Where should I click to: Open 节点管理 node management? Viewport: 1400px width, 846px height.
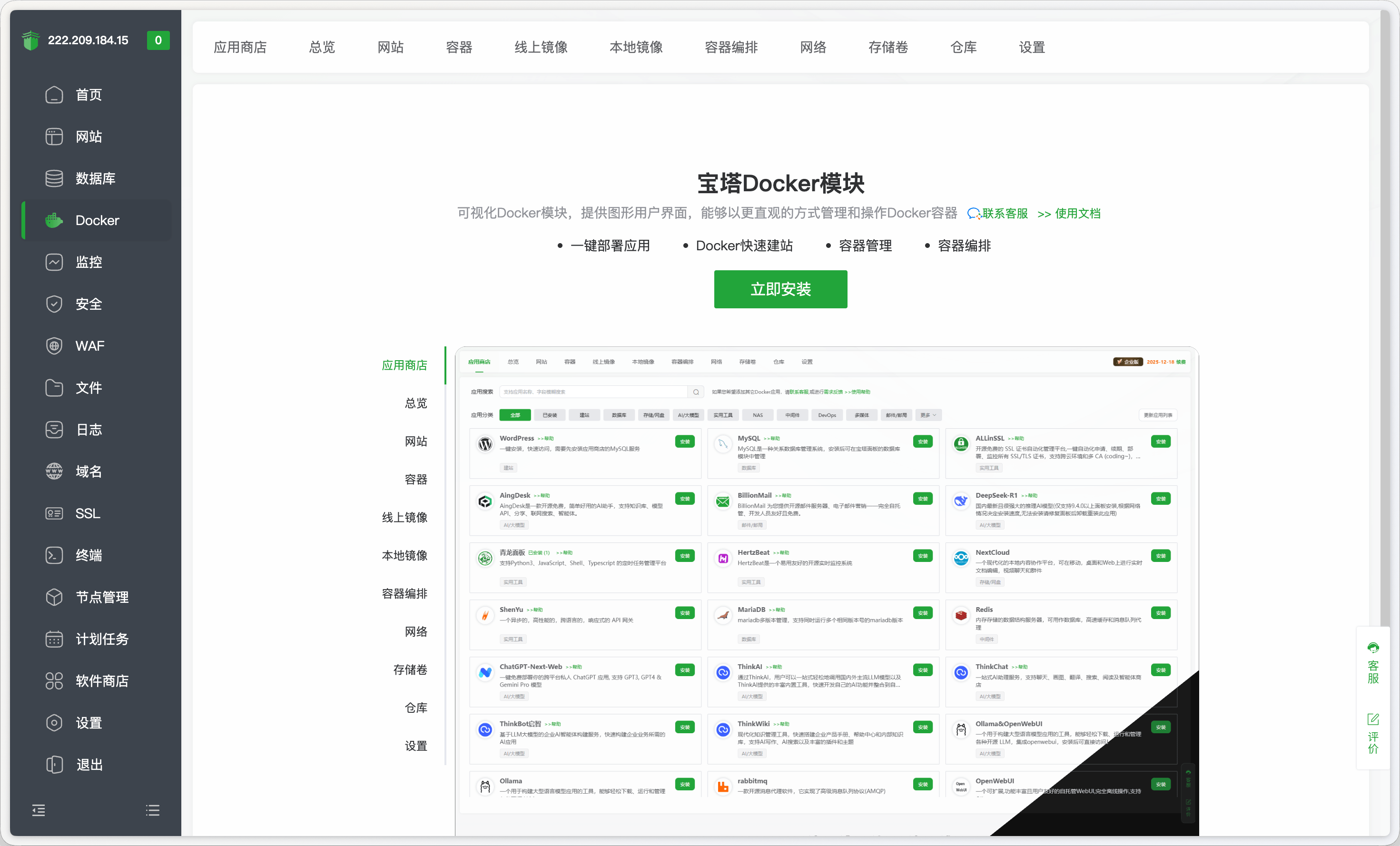point(103,597)
